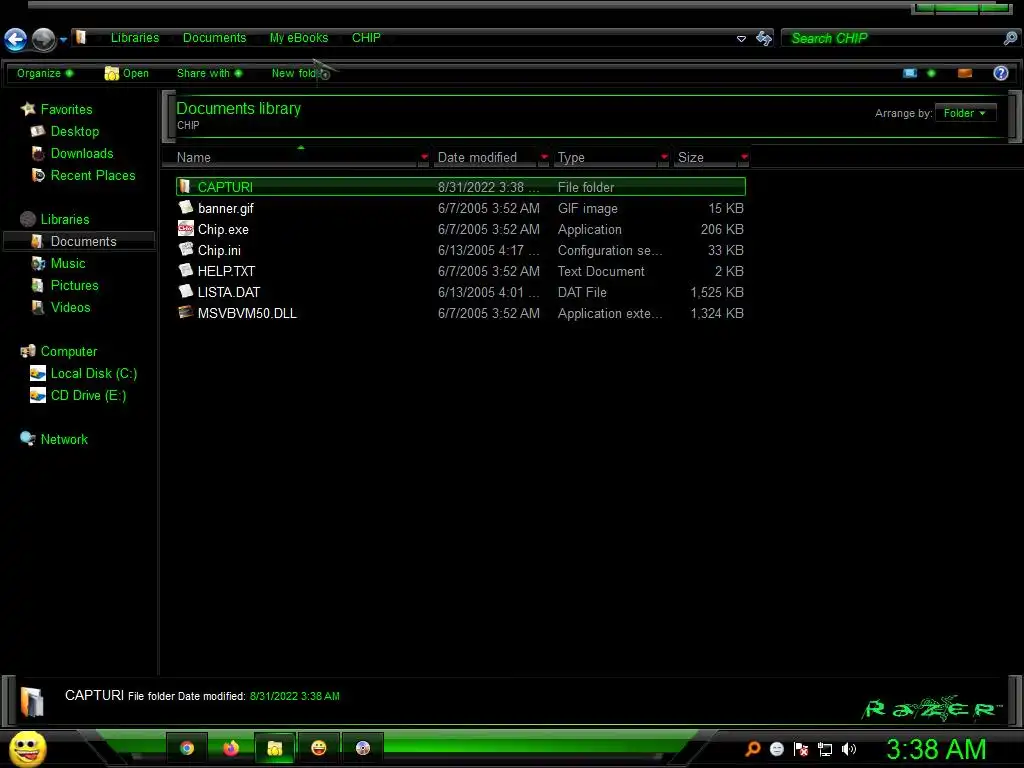The height and width of the screenshot is (768, 1024).
Task: Click the CAPTURI folder icon in the details pane
Action: point(31,703)
